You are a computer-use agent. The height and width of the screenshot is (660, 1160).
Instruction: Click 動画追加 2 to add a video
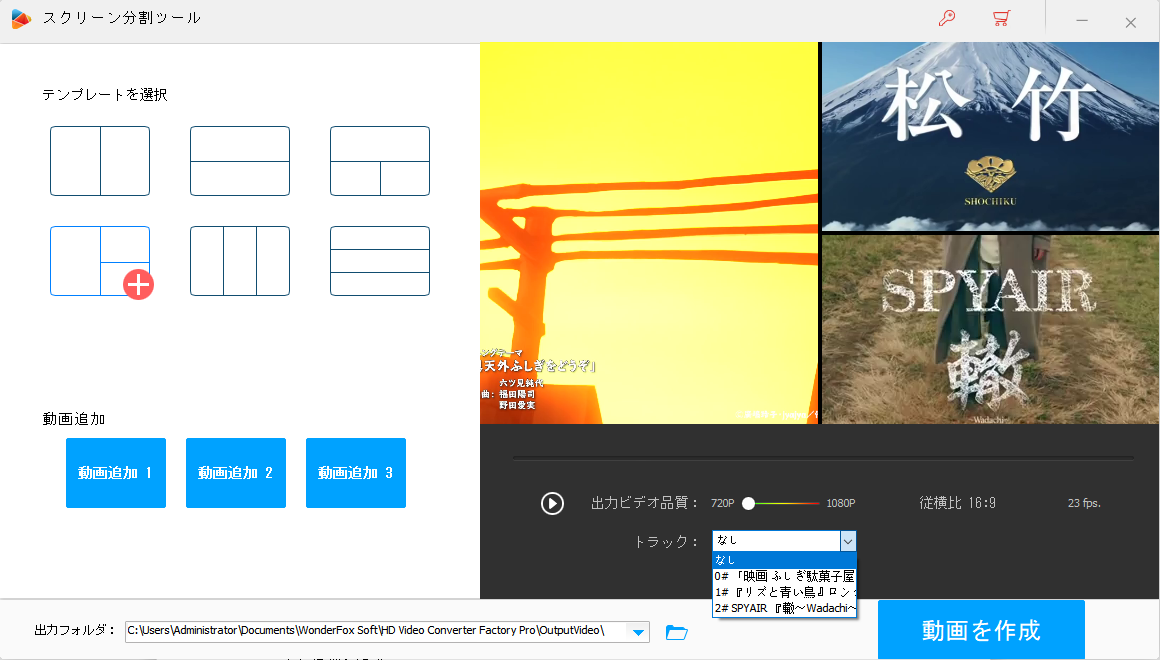coord(236,472)
